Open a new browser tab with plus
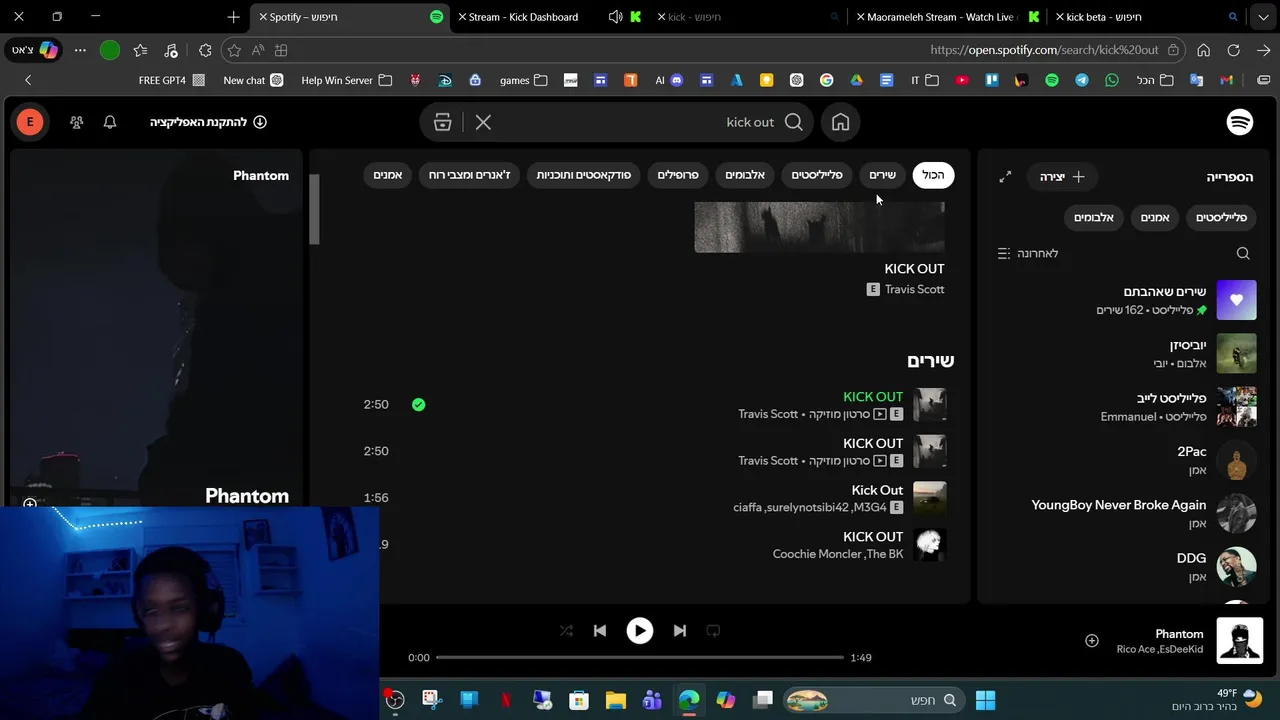The height and width of the screenshot is (720, 1280). pos(233,17)
